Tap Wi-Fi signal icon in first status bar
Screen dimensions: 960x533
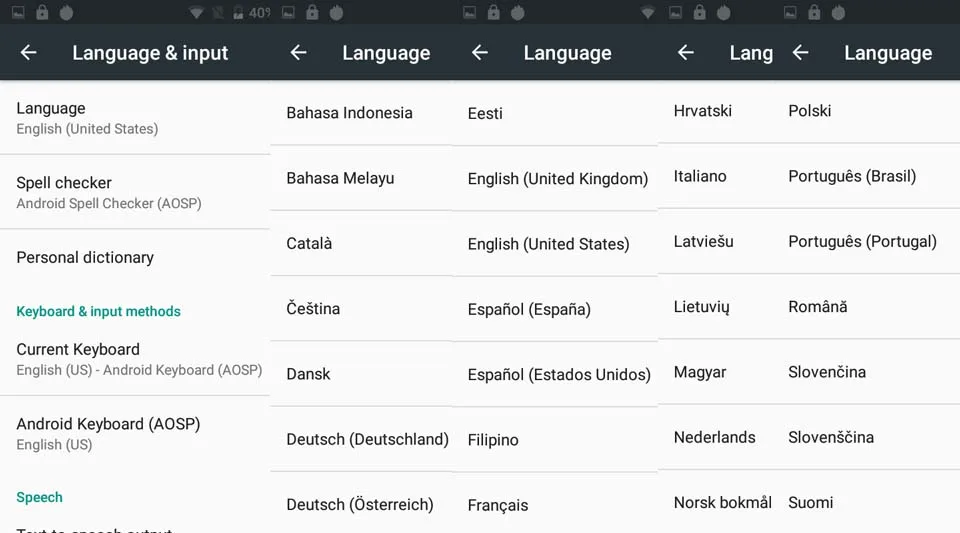tap(196, 13)
